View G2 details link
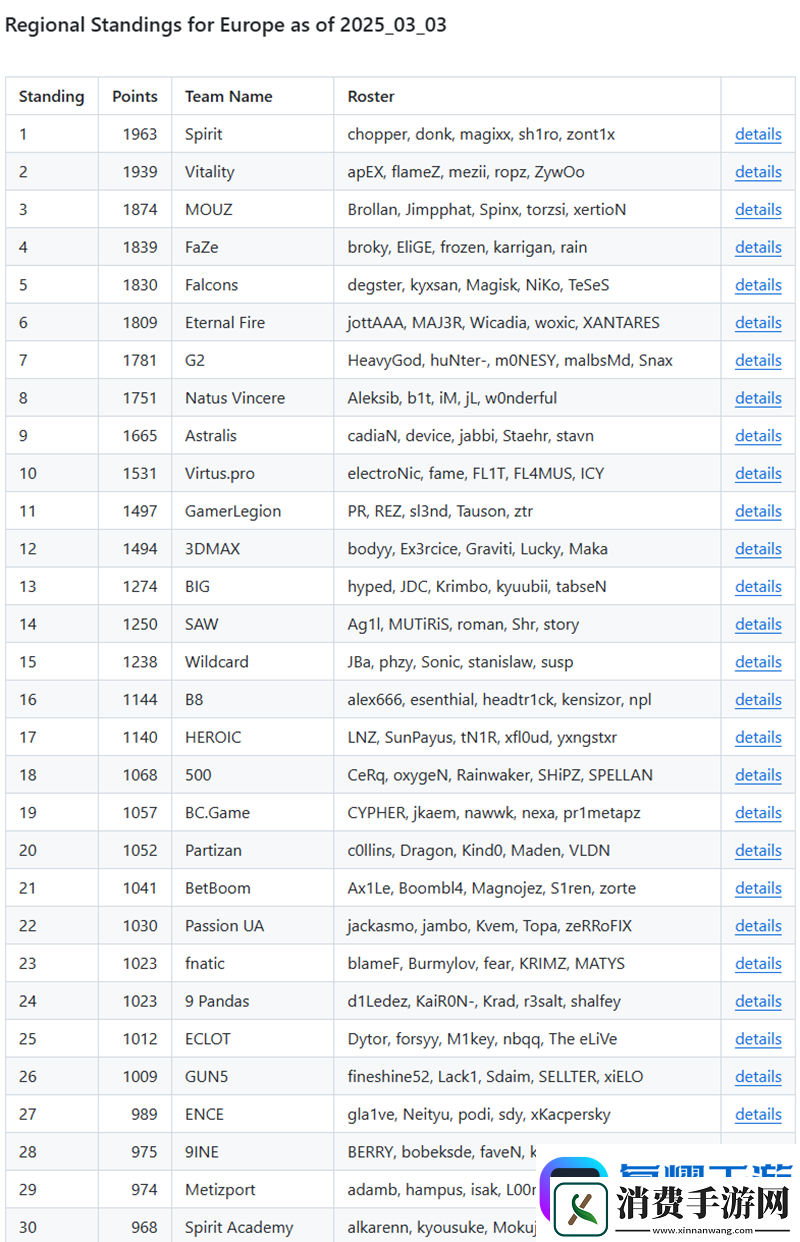This screenshot has width=800, height=1242. (x=758, y=360)
